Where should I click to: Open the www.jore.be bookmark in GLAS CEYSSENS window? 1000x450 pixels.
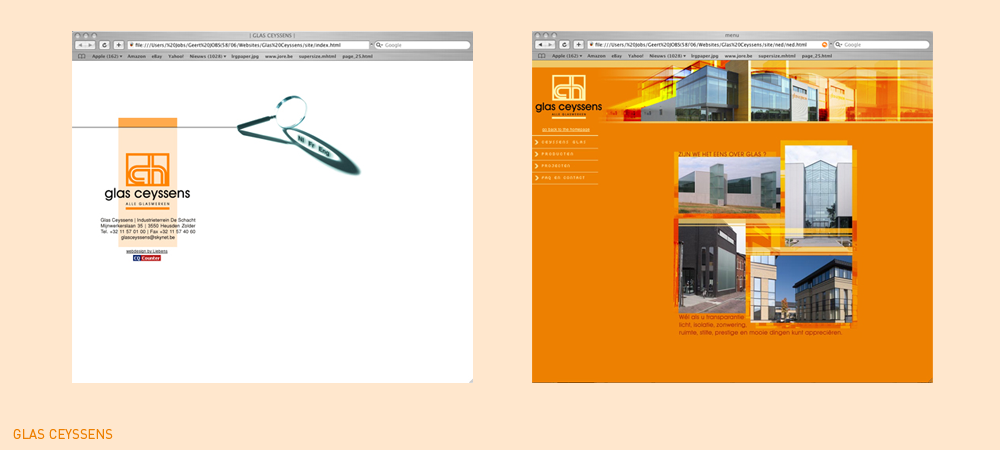(x=279, y=56)
